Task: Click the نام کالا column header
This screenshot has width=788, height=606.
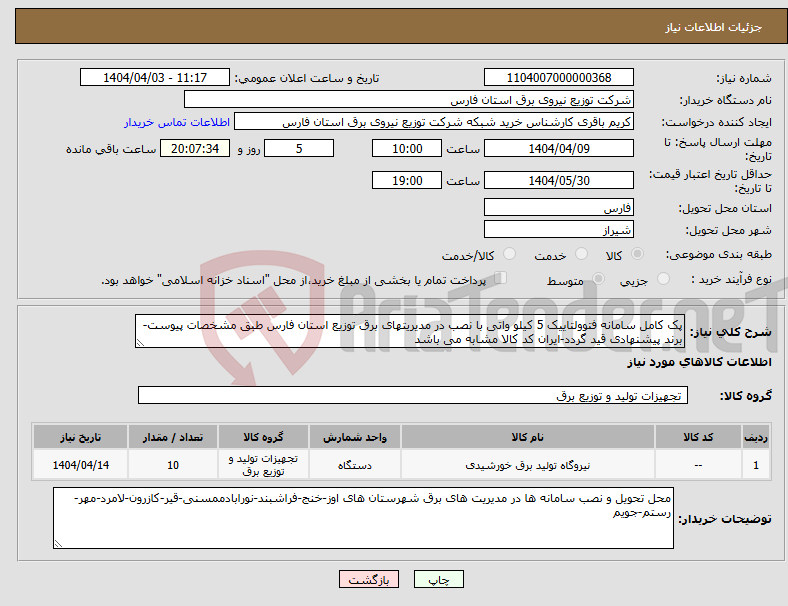Action: pos(528,437)
